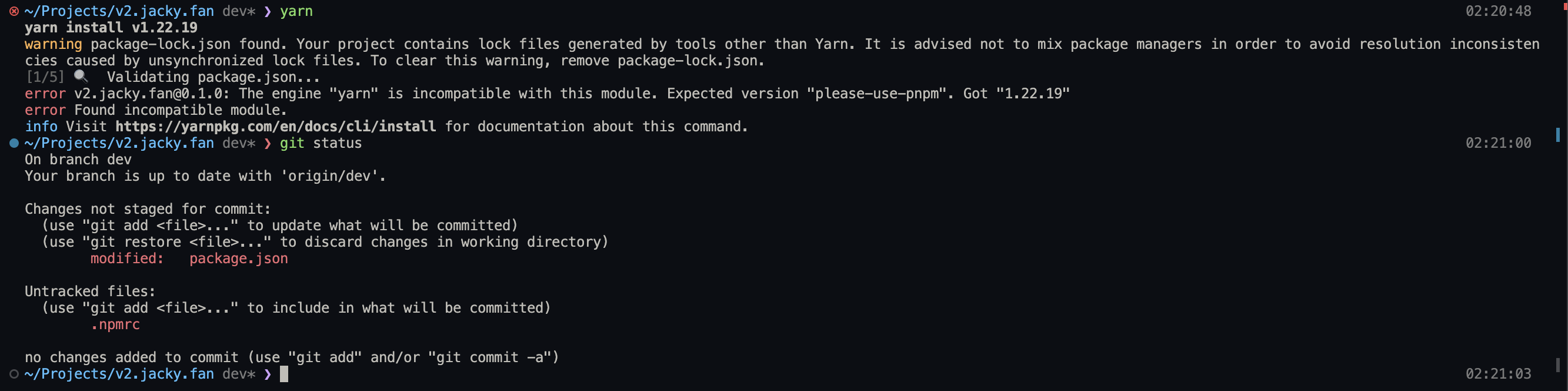The width and height of the screenshot is (1568, 391).
Task: Click the blue "info" label in yarn output
Action: click(x=41, y=127)
